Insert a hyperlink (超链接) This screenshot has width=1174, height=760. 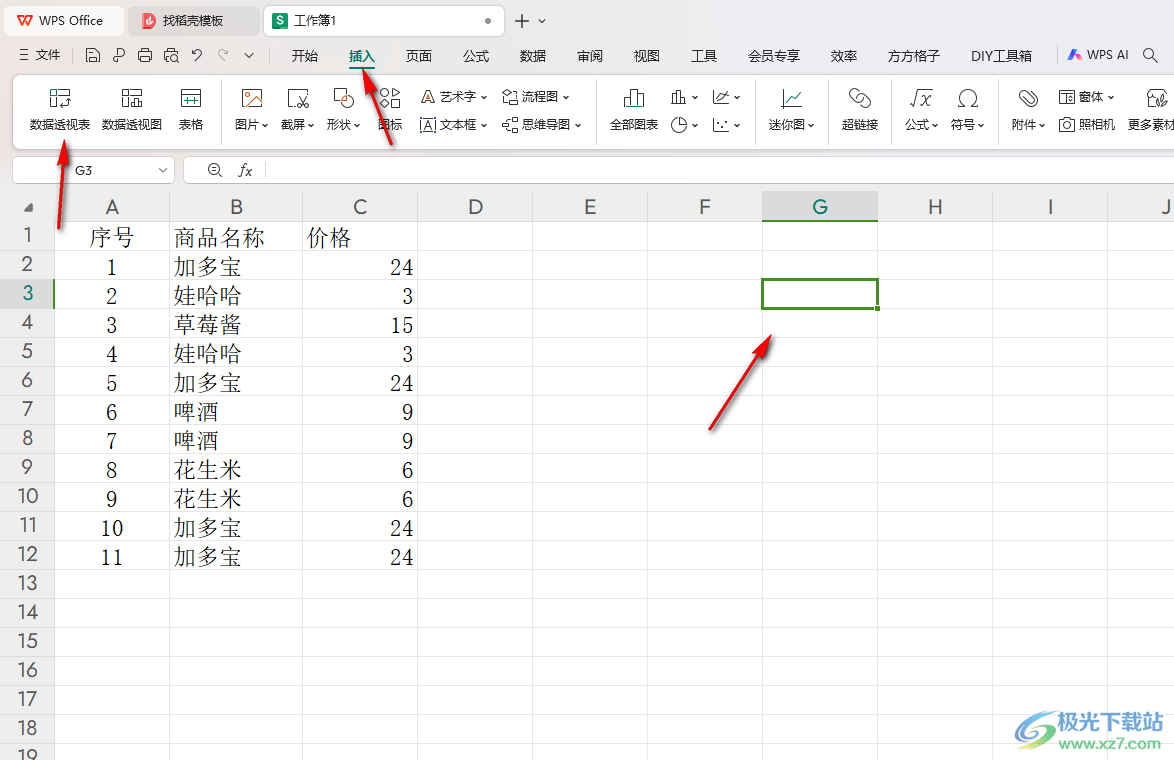coord(860,109)
